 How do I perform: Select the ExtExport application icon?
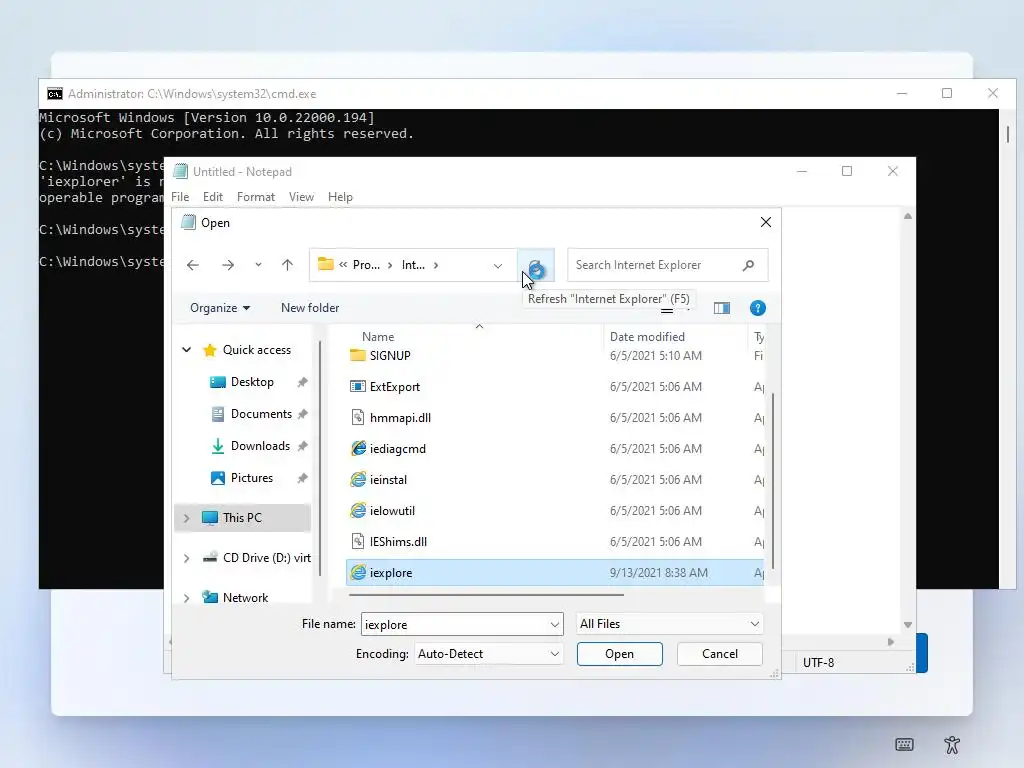coord(357,387)
